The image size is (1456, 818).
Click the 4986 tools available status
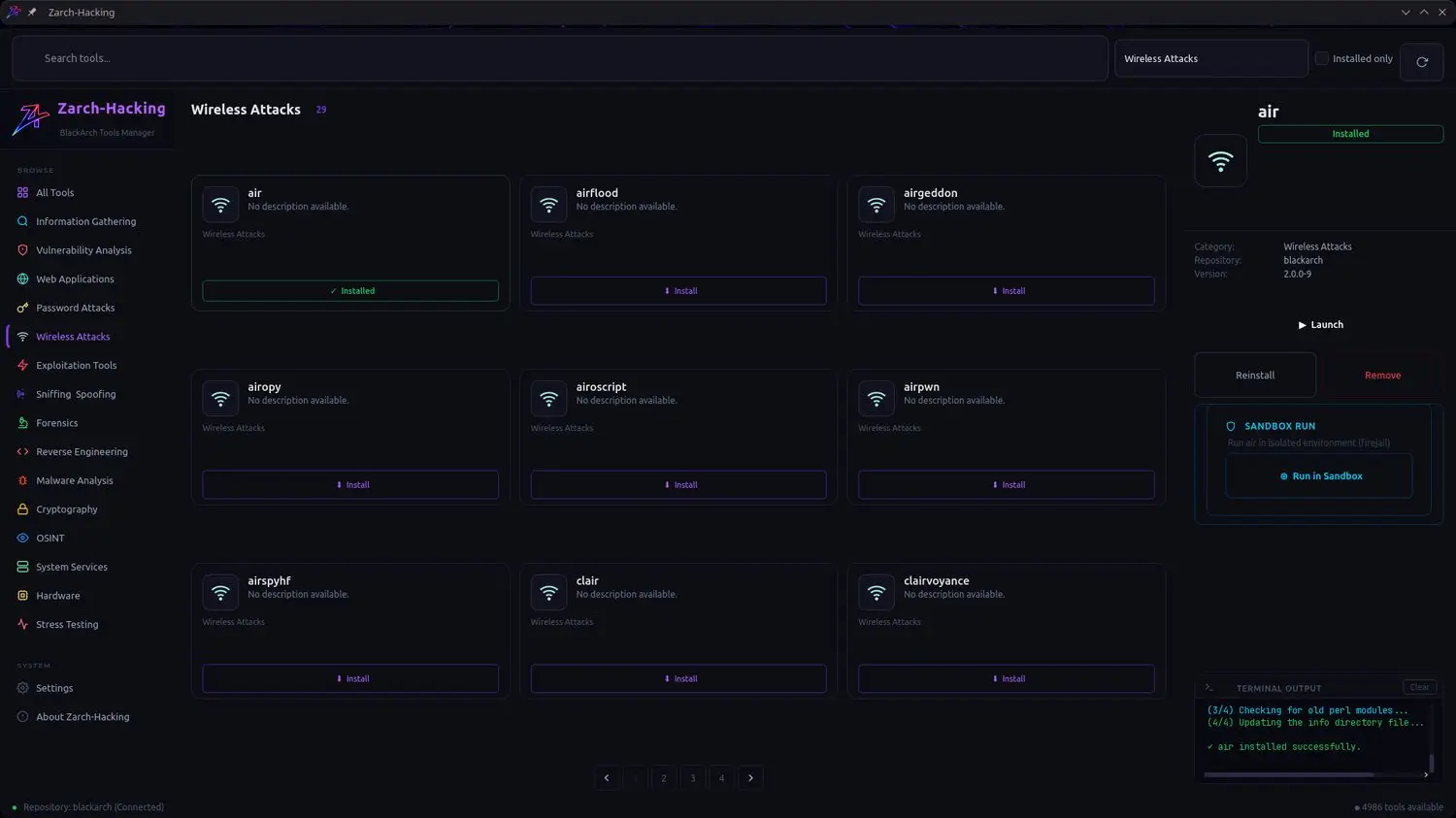(x=1399, y=807)
